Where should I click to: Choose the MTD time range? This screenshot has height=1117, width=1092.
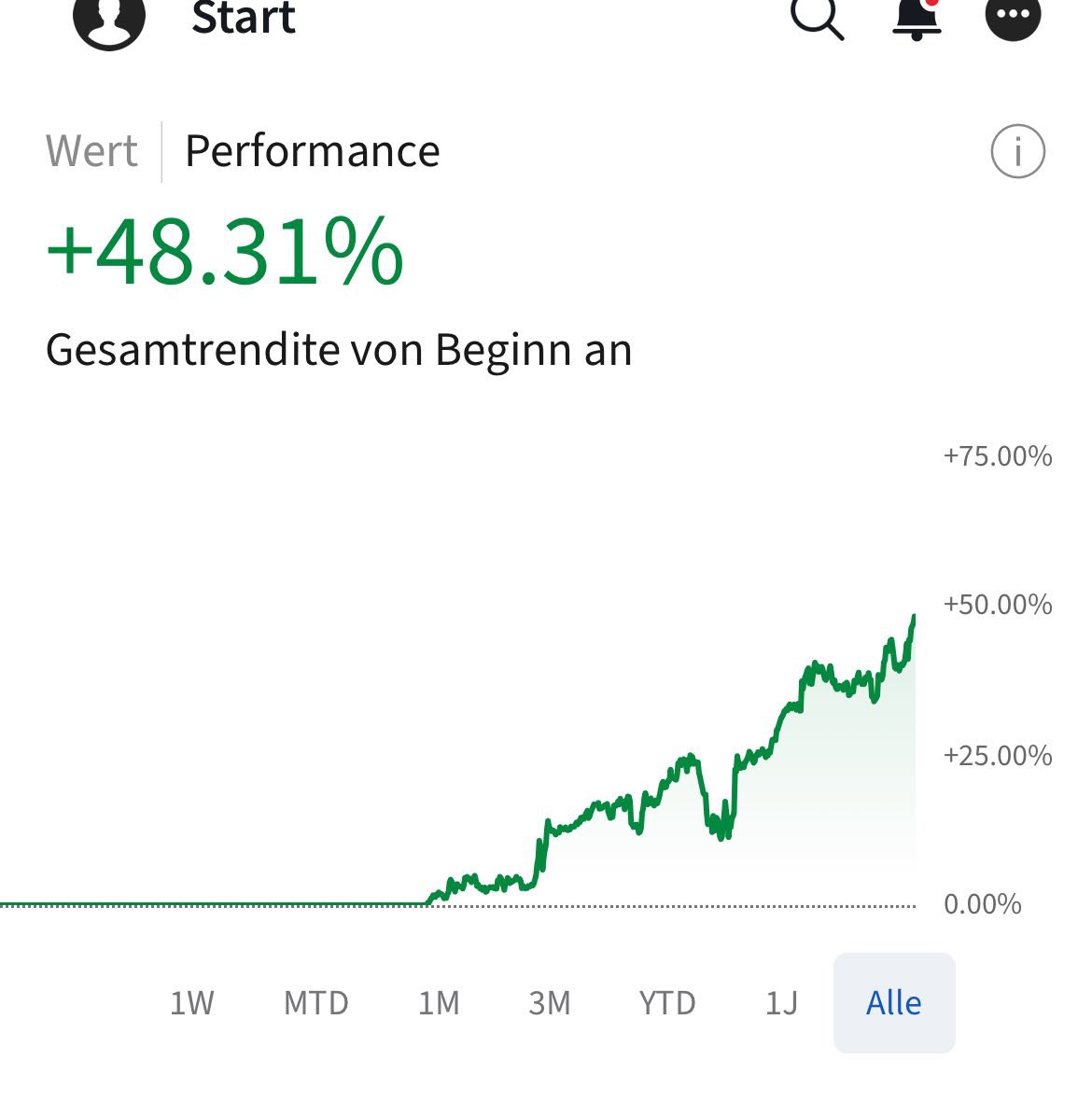pyautogui.click(x=315, y=1003)
